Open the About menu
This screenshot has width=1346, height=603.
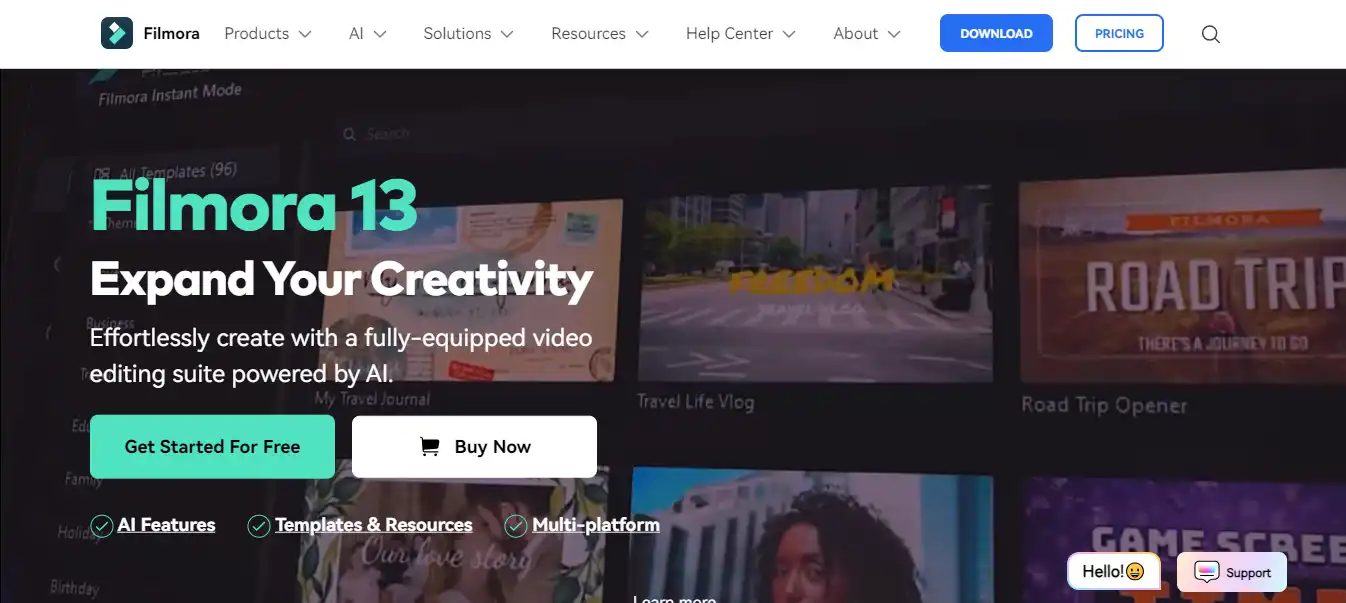click(867, 33)
